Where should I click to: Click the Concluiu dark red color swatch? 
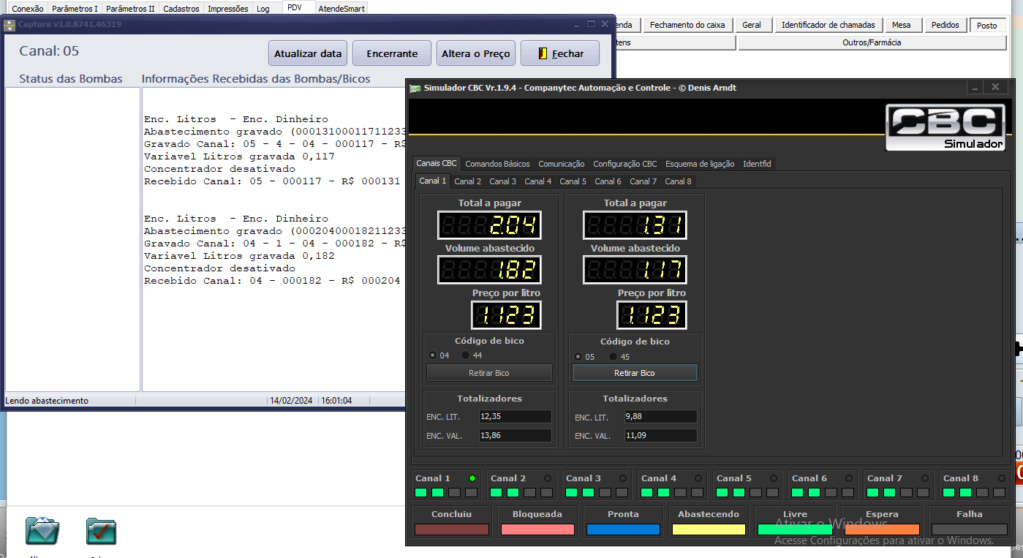point(451,529)
